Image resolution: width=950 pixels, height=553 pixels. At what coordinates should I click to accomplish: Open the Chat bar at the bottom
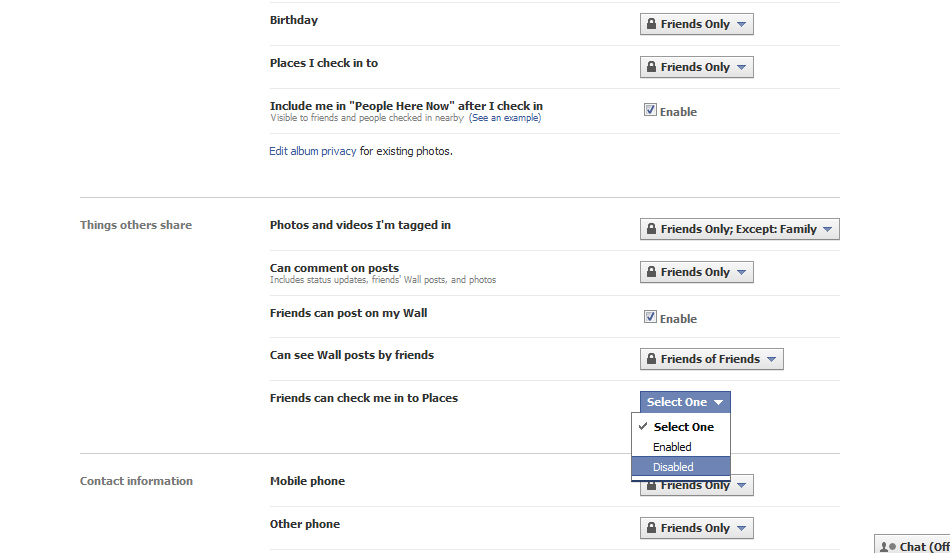click(912, 545)
